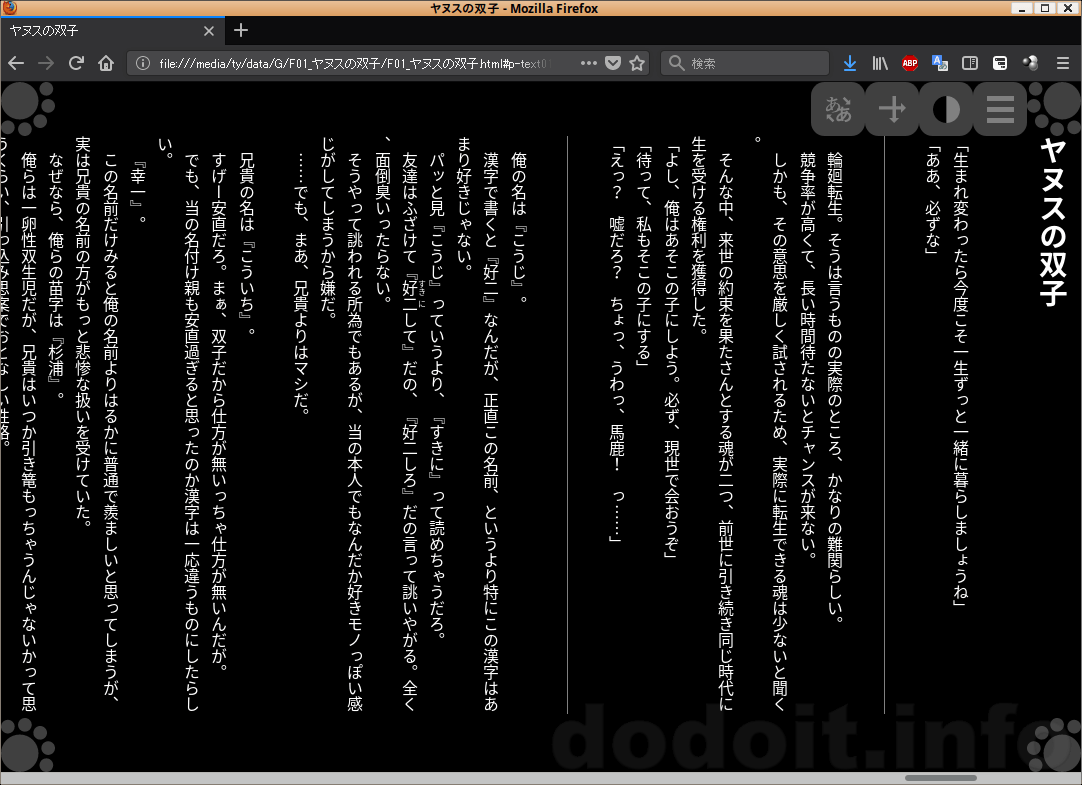The height and width of the screenshot is (785, 1082).
Task: Click the search magnifier icon
Action: pos(676,63)
